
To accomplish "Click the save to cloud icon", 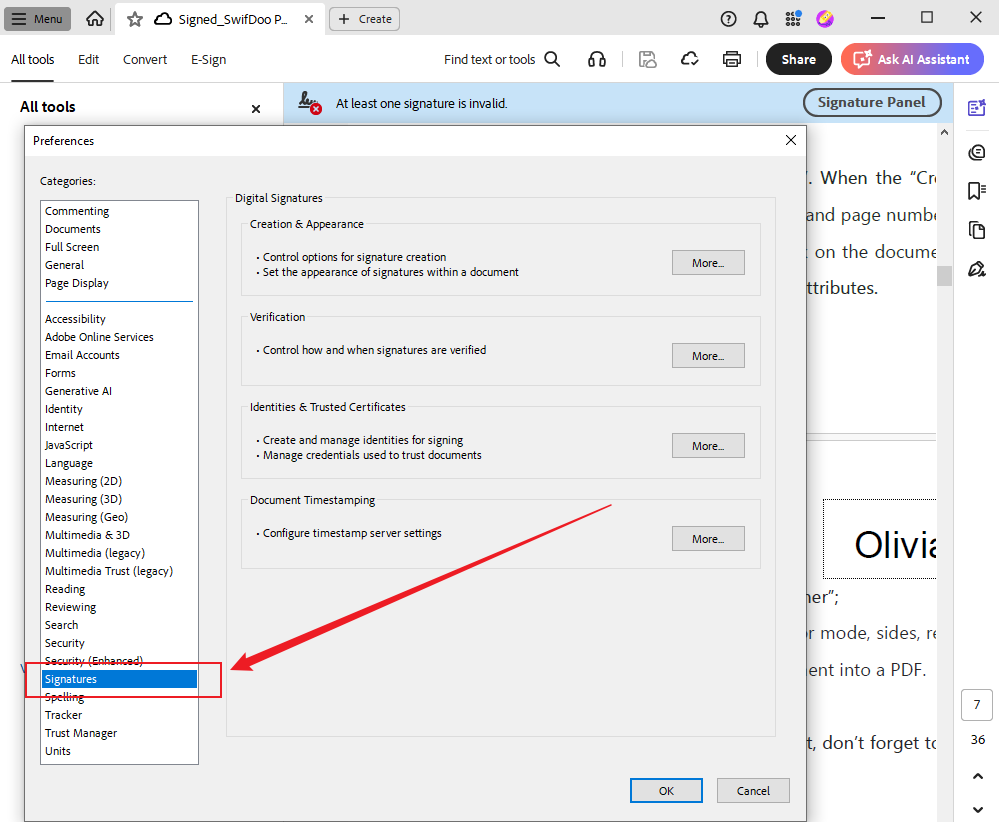I will 689,59.
